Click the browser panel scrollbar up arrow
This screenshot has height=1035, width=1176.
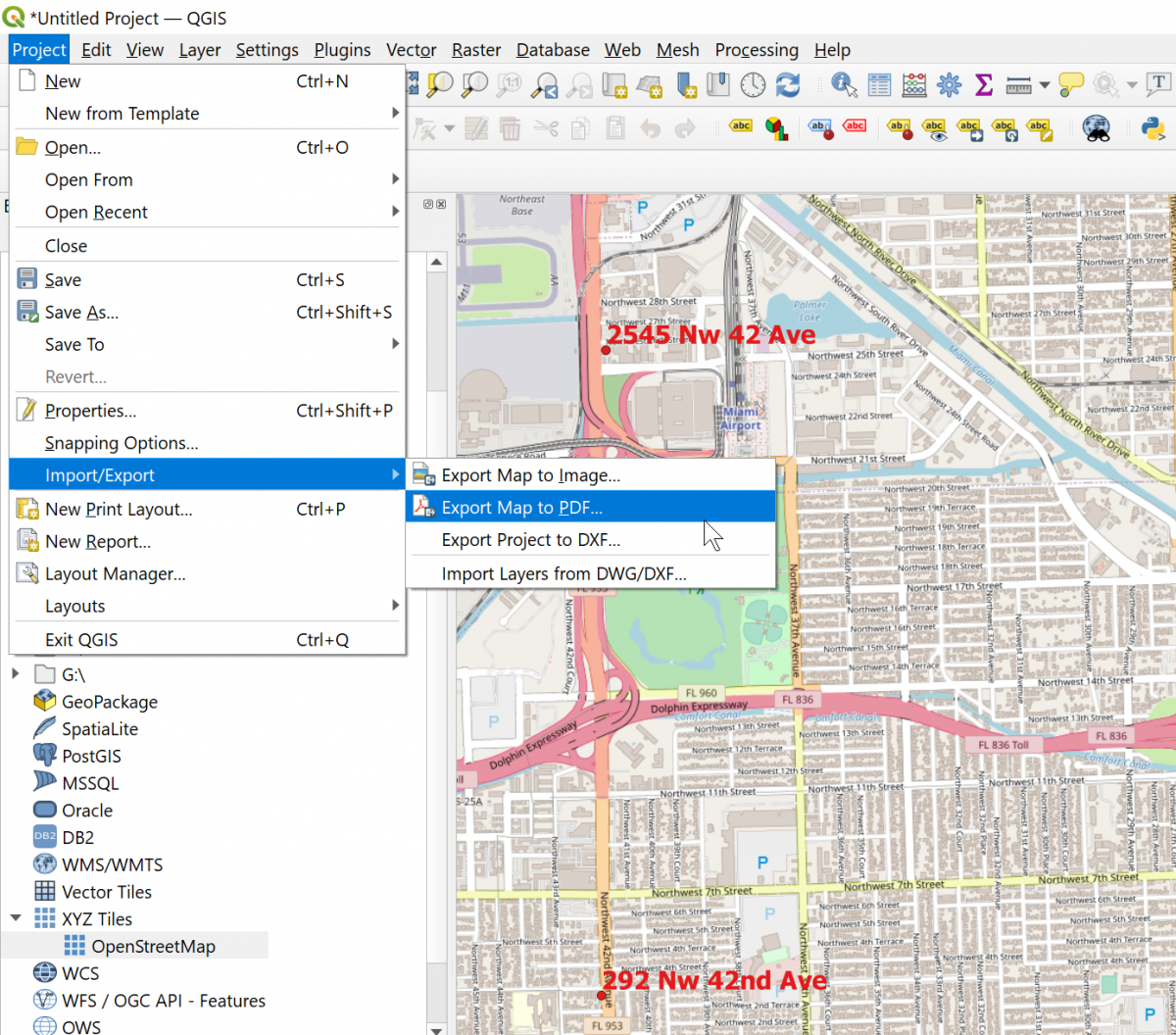436,263
